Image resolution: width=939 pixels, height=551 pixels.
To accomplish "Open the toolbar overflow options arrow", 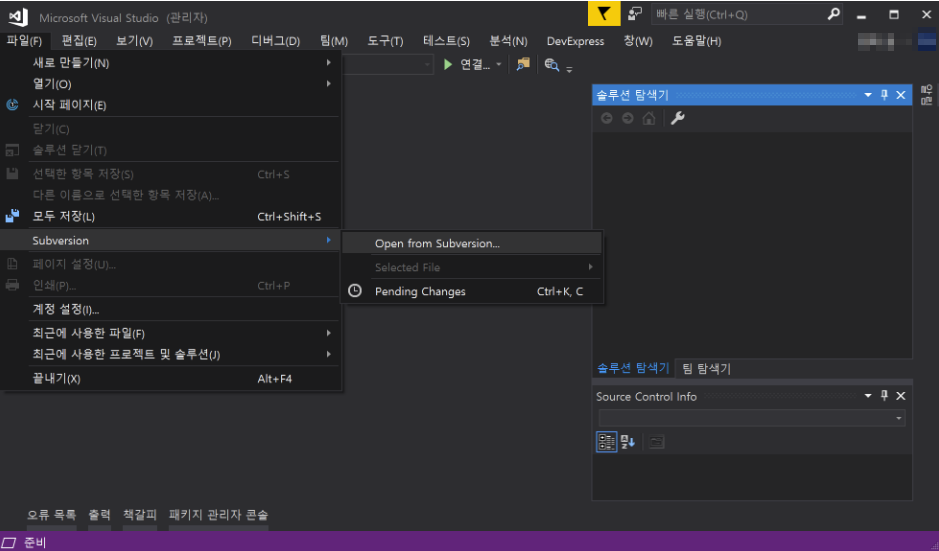I will tap(570, 69).
